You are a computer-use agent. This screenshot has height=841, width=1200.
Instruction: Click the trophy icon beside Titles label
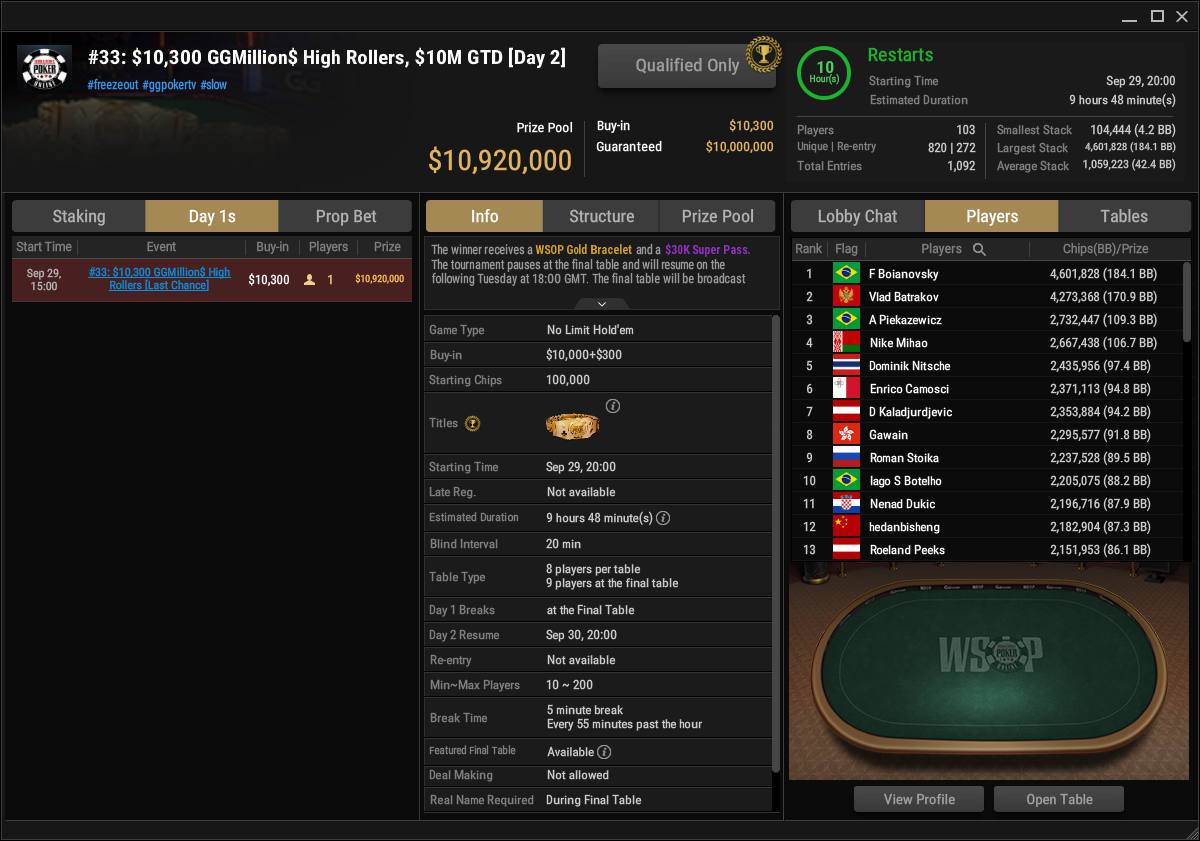coord(473,424)
